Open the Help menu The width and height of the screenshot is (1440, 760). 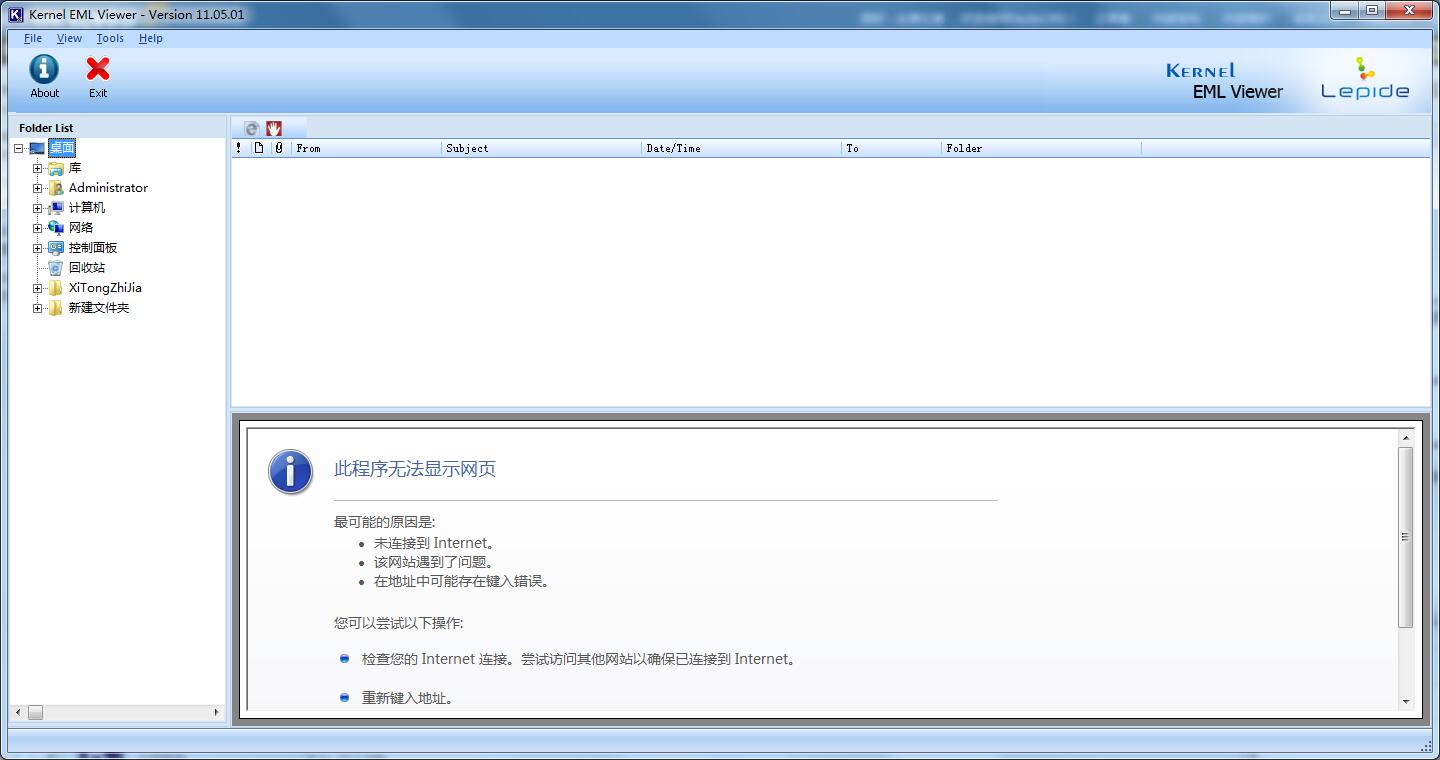coord(151,38)
